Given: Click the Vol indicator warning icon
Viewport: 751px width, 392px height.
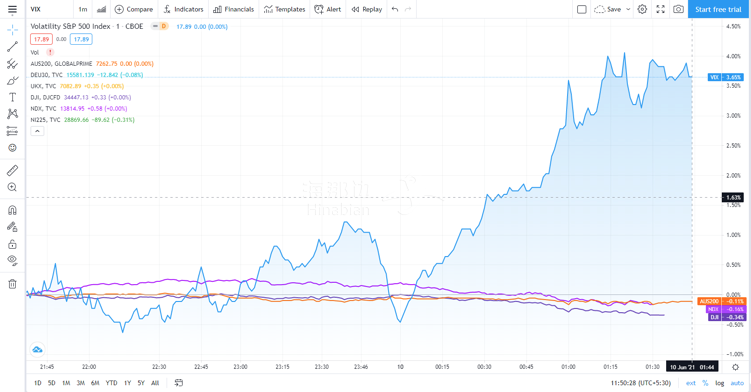Looking at the screenshot, I should tap(50, 52).
